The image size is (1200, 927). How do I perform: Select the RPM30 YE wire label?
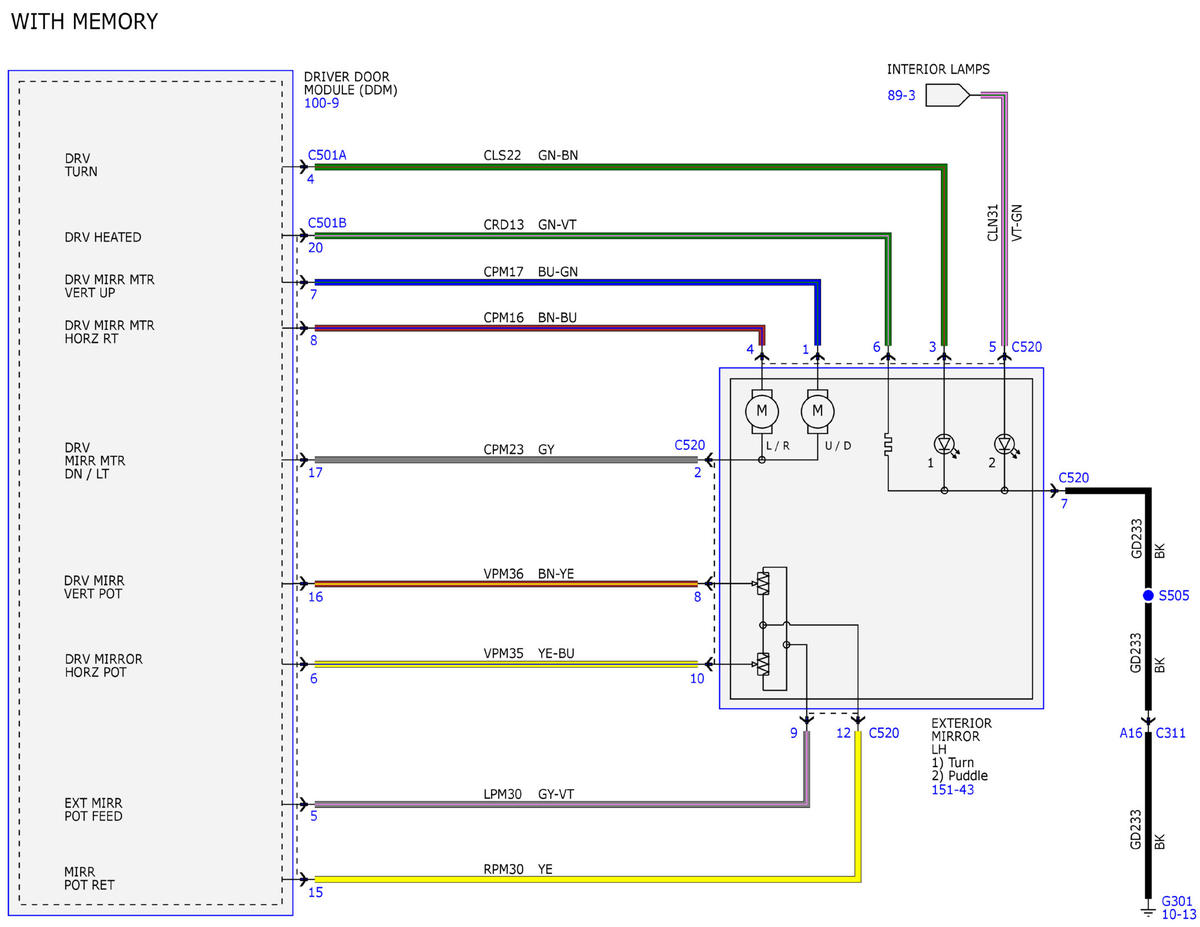[x=518, y=870]
